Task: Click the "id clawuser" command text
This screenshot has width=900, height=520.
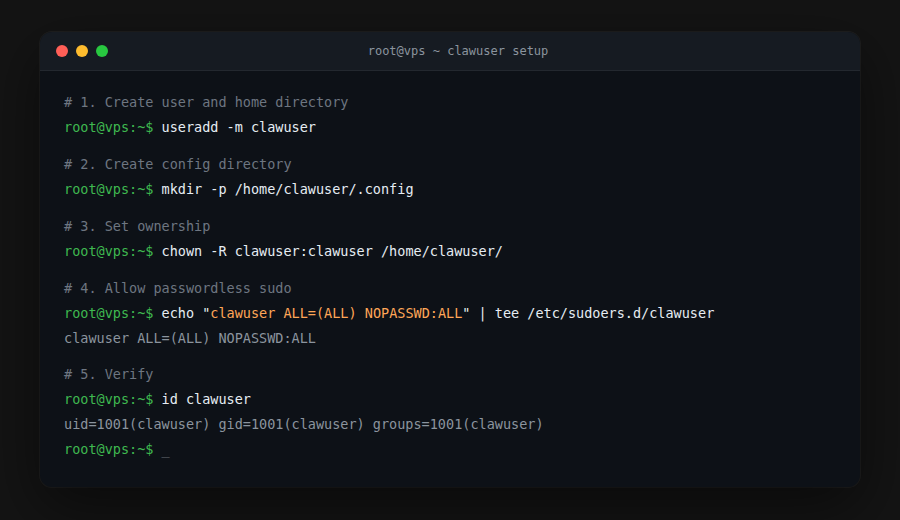Action: (206, 399)
